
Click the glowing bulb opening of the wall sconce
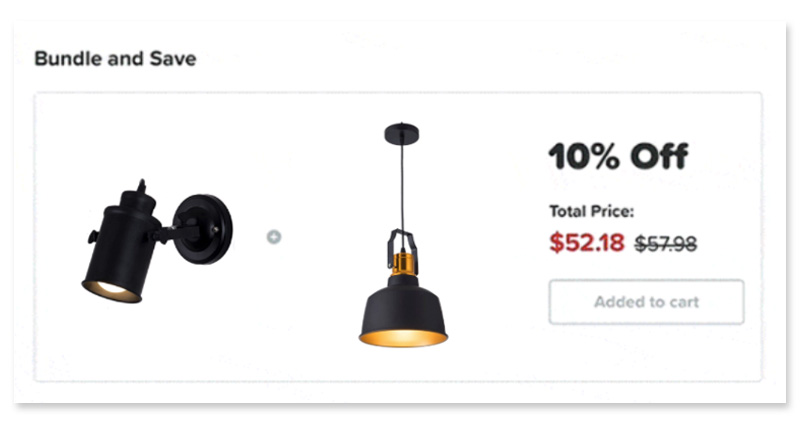pos(111,291)
